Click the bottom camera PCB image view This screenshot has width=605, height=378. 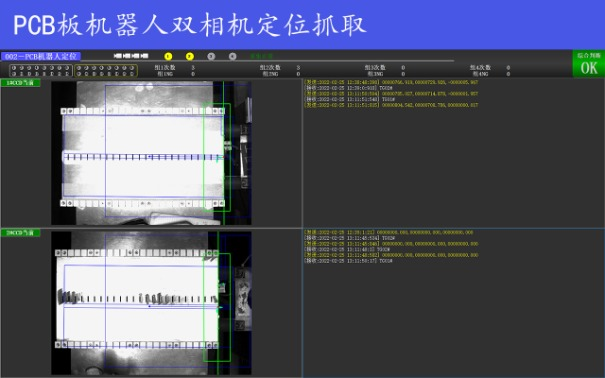tap(151, 303)
